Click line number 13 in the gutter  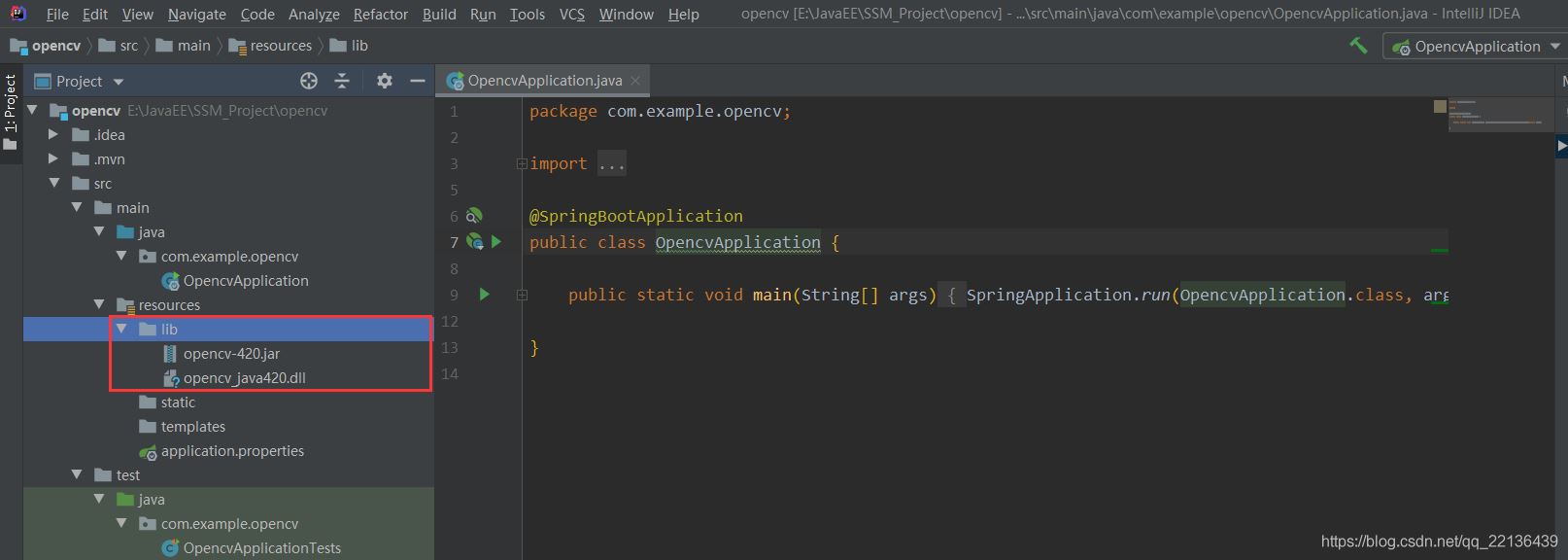(449, 347)
